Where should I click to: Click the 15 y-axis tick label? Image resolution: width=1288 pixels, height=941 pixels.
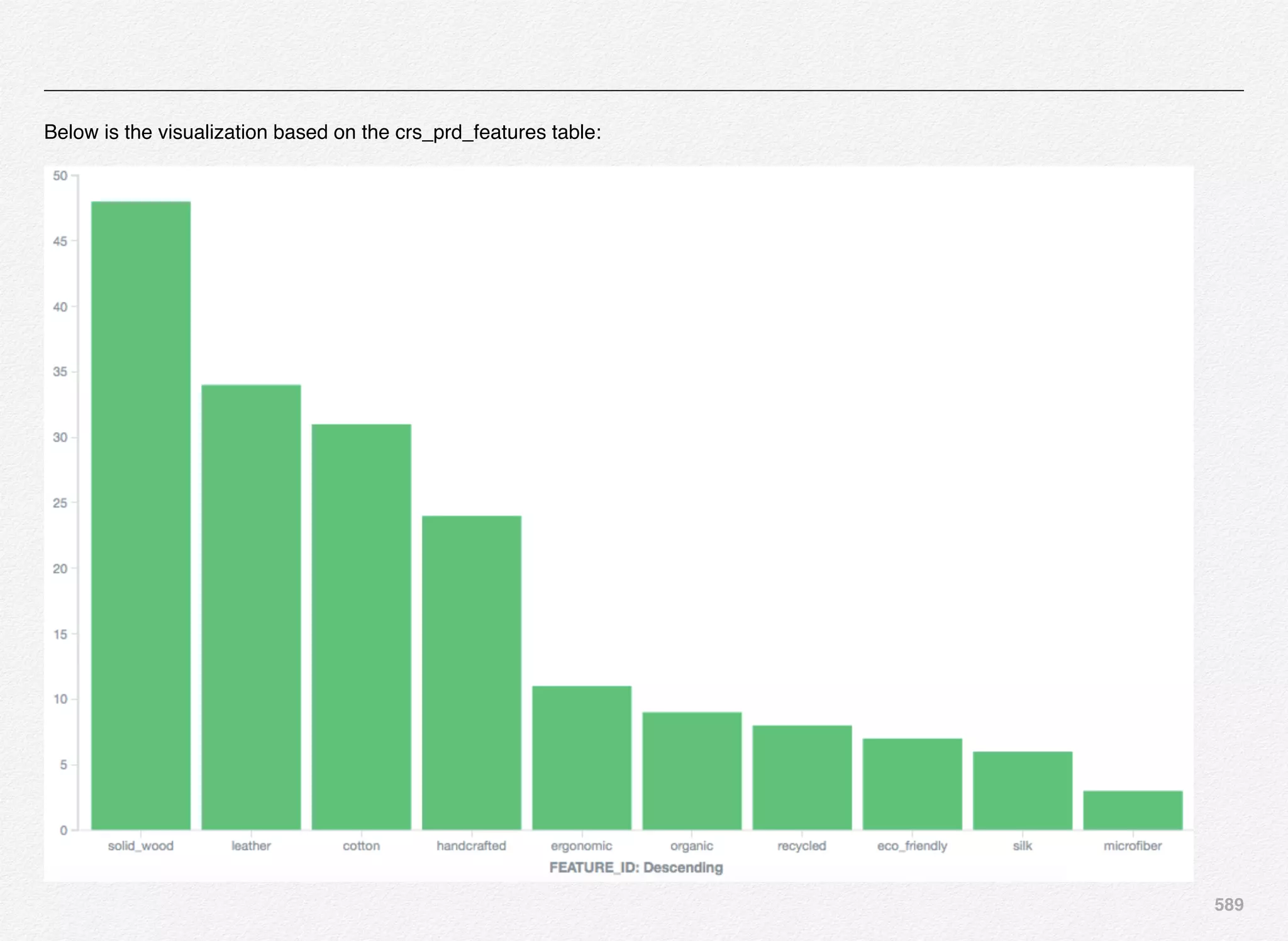[60, 634]
